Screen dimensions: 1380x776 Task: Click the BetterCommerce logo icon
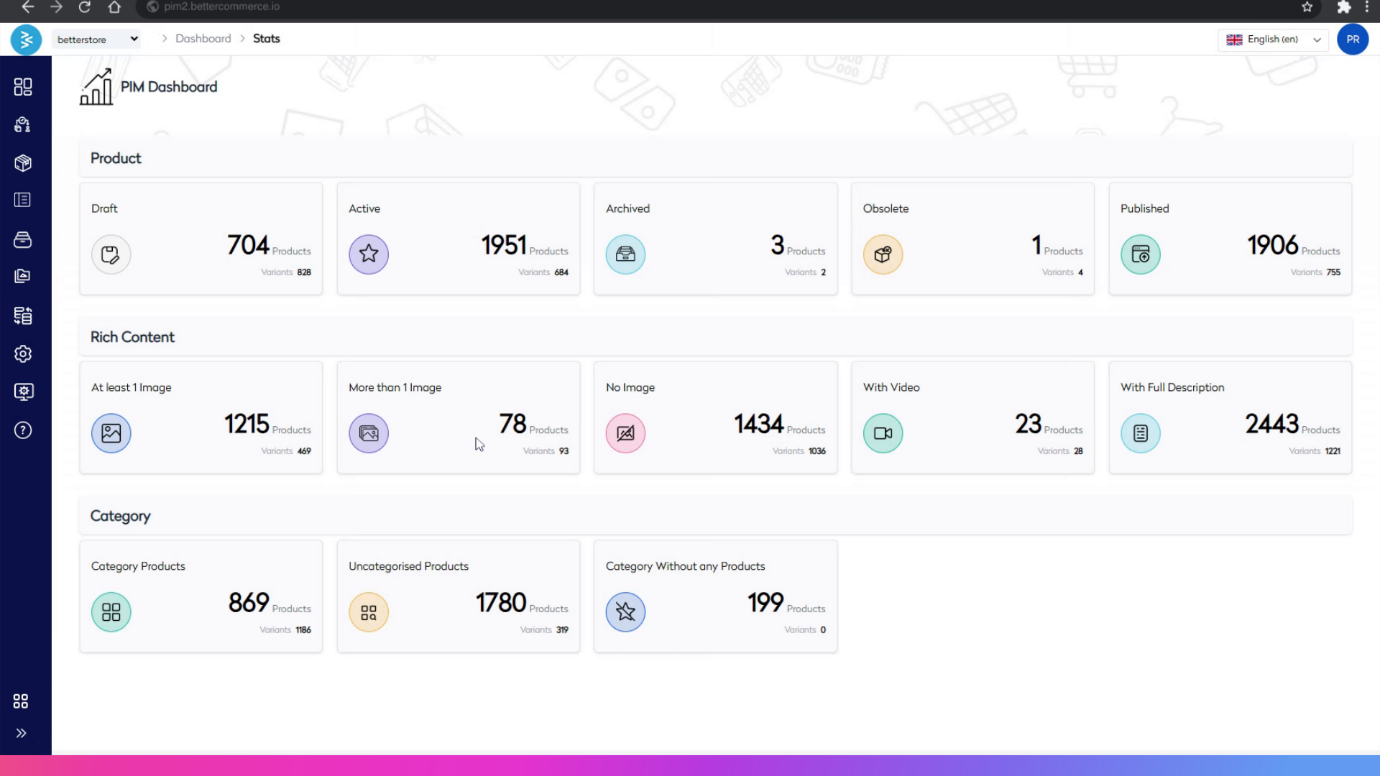pos(25,40)
